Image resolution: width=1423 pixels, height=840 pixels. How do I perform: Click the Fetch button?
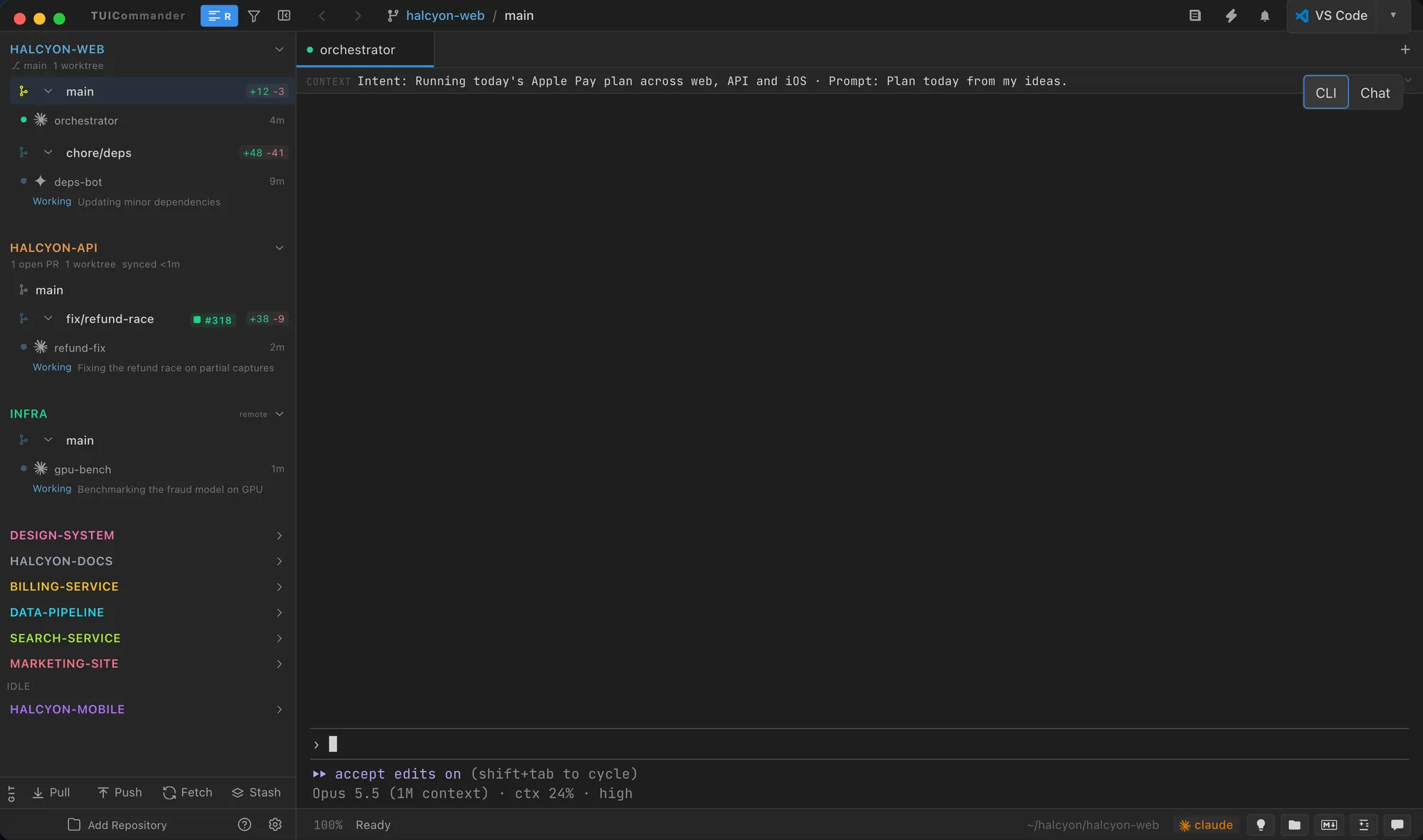click(188, 792)
